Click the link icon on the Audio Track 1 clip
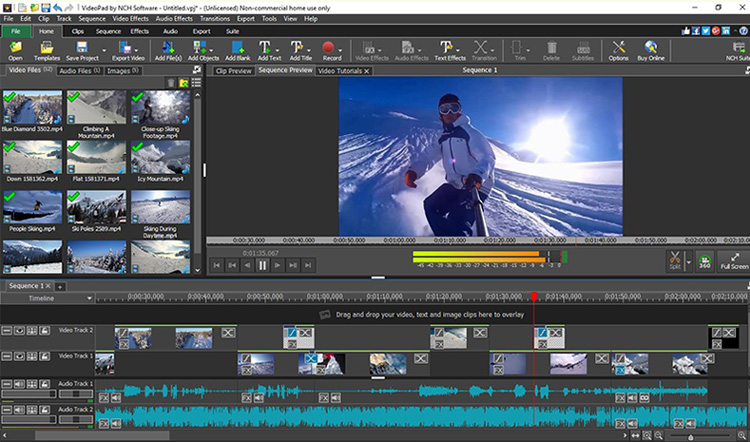 click(644, 398)
